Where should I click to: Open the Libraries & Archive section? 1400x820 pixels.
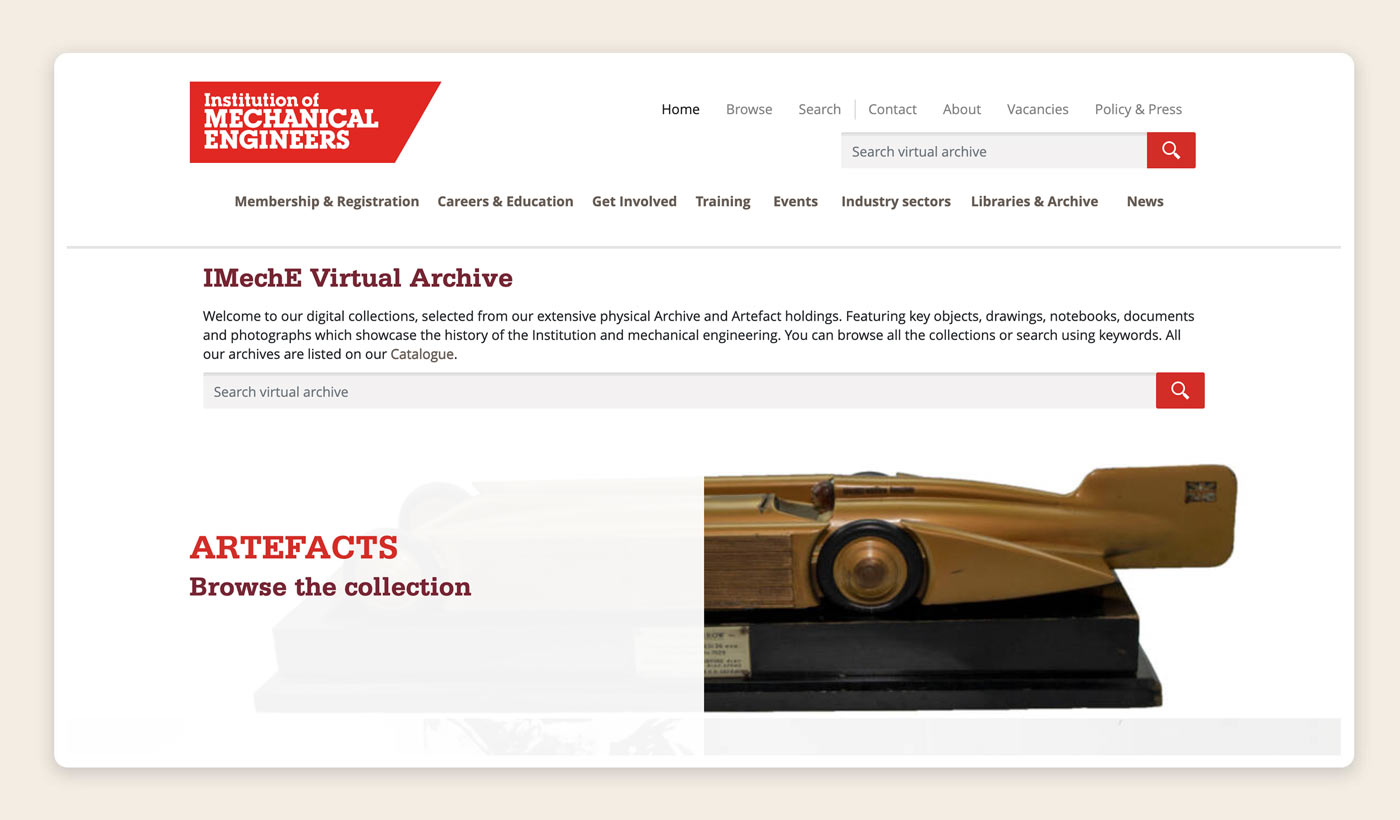(x=1034, y=202)
